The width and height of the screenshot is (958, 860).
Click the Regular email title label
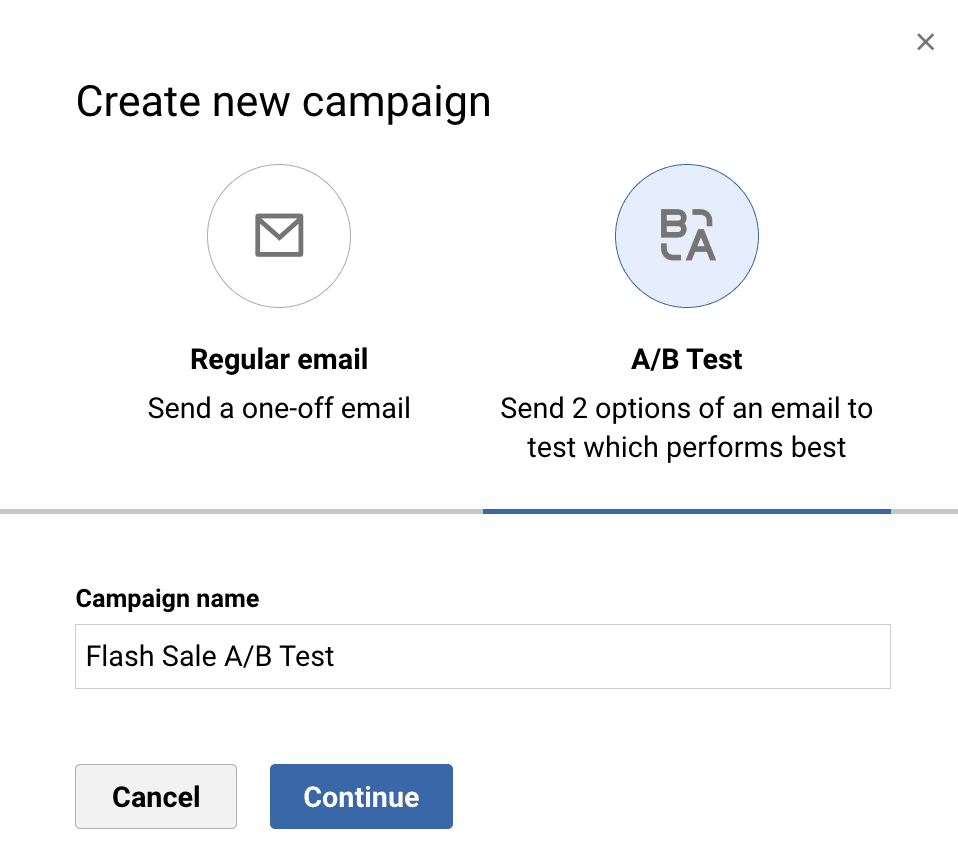pos(279,359)
